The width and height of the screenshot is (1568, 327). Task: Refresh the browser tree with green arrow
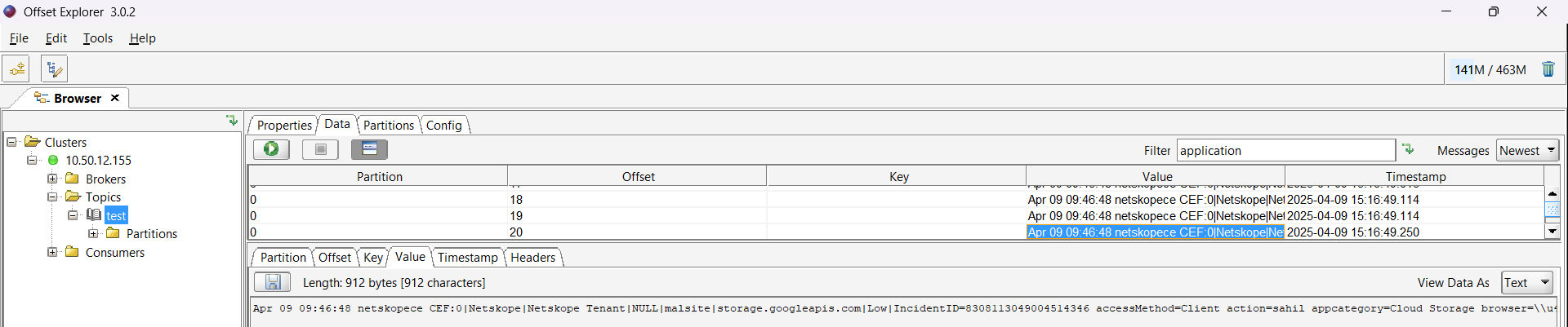coord(232,121)
